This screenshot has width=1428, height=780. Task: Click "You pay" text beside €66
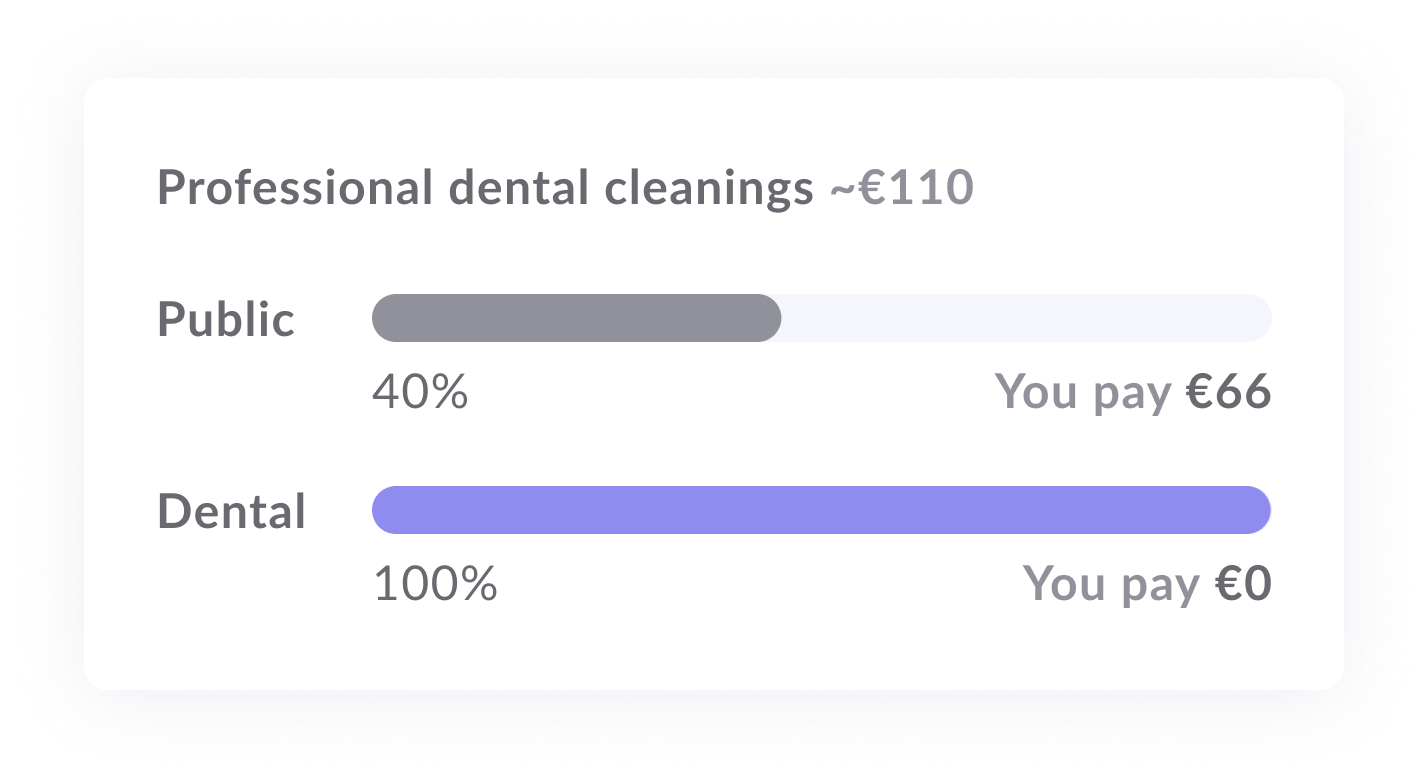[x=1084, y=392]
